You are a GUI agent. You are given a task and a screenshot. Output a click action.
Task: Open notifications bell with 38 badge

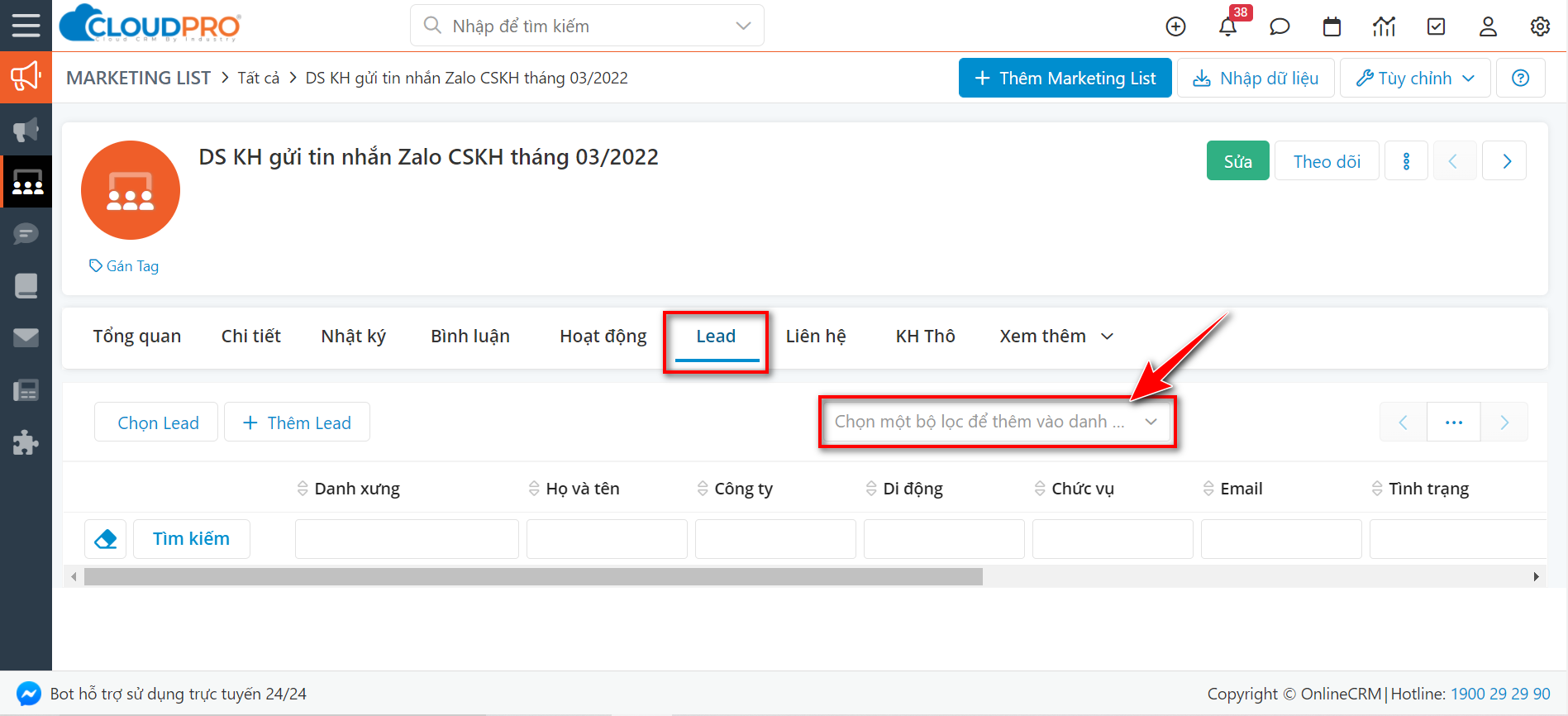(1228, 26)
